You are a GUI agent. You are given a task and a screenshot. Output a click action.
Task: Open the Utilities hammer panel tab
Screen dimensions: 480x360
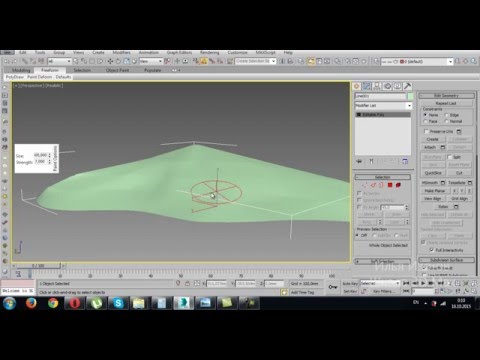tap(407, 86)
